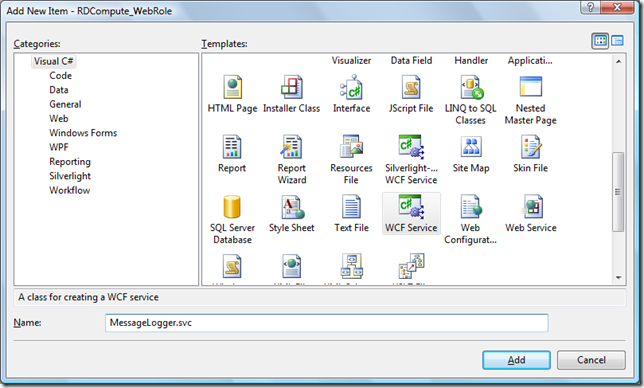The width and height of the screenshot is (644, 388).
Task: Switch templates to large icons view
Action: 600,41
